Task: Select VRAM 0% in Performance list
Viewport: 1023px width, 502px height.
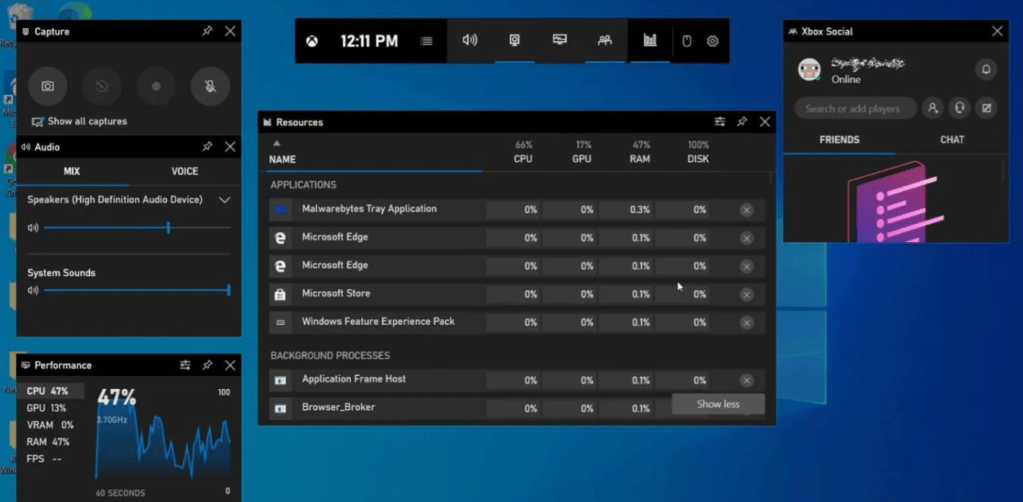Action: click(50, 425)
